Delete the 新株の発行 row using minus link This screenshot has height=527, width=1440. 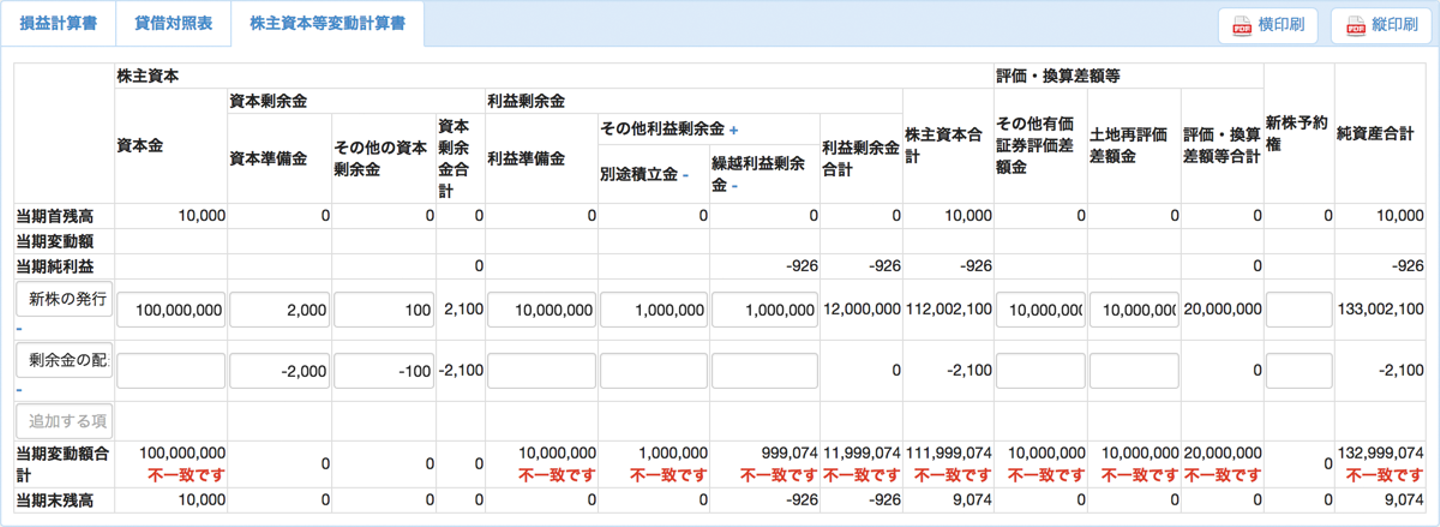pyautogui.click(x=19, y=327)
